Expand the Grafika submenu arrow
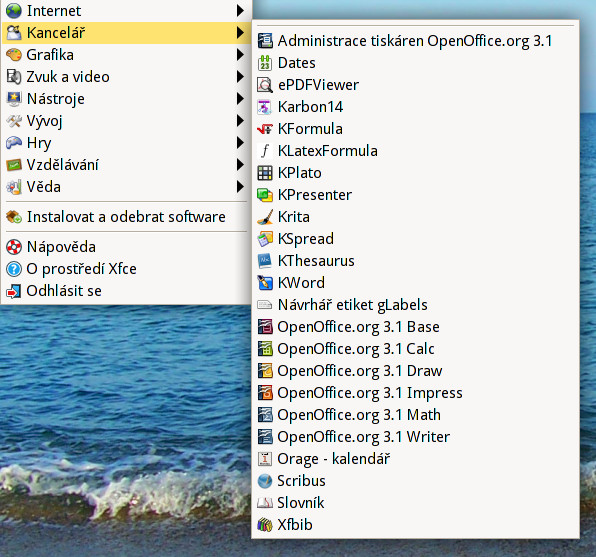This screenshot has width=596, height=557. pos(240,55)
